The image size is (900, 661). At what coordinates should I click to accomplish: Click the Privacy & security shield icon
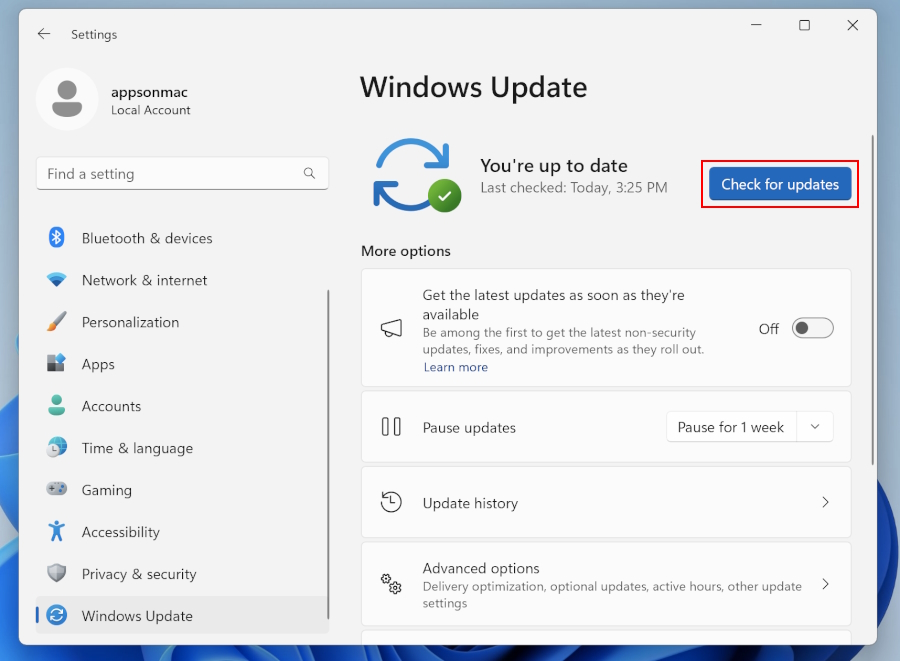[x=57, y=574]
